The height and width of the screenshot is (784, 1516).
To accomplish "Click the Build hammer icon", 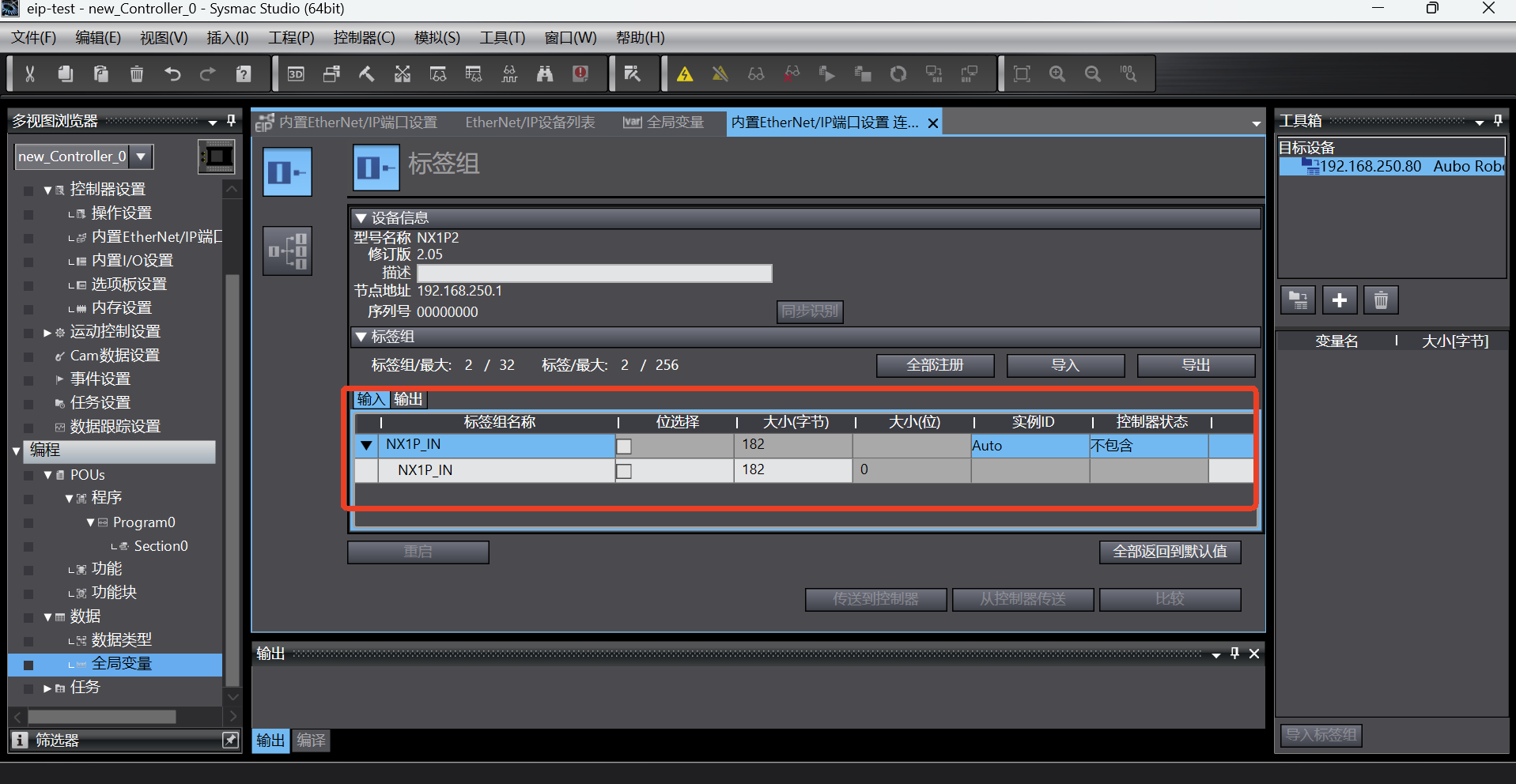I will pyautogui.click(x=367, y=74).
